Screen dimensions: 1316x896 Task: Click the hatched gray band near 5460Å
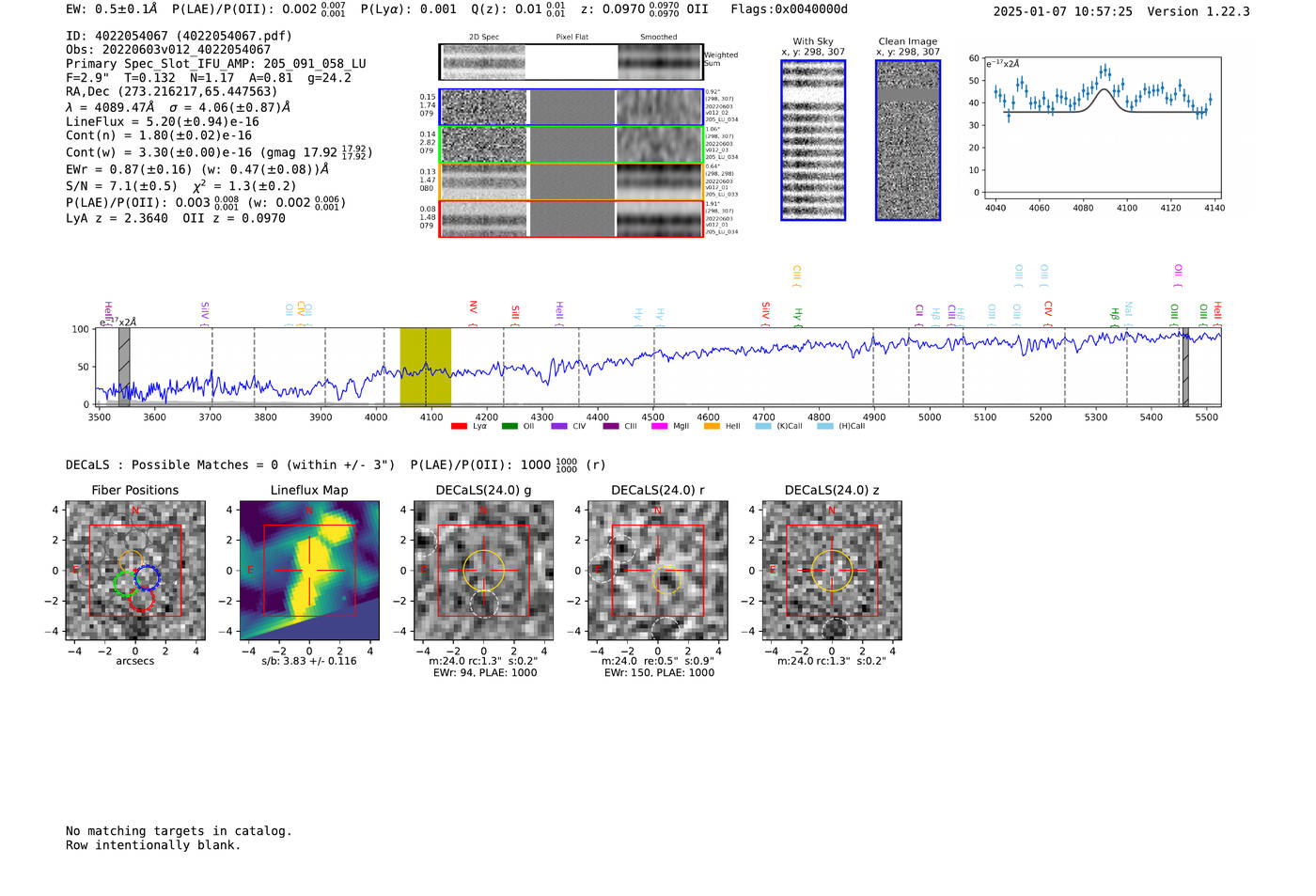pyautogui.click(x=1184, y=367)
